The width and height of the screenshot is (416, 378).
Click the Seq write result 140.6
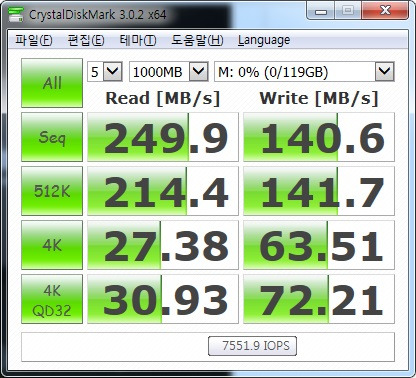[x=319, y=137]
